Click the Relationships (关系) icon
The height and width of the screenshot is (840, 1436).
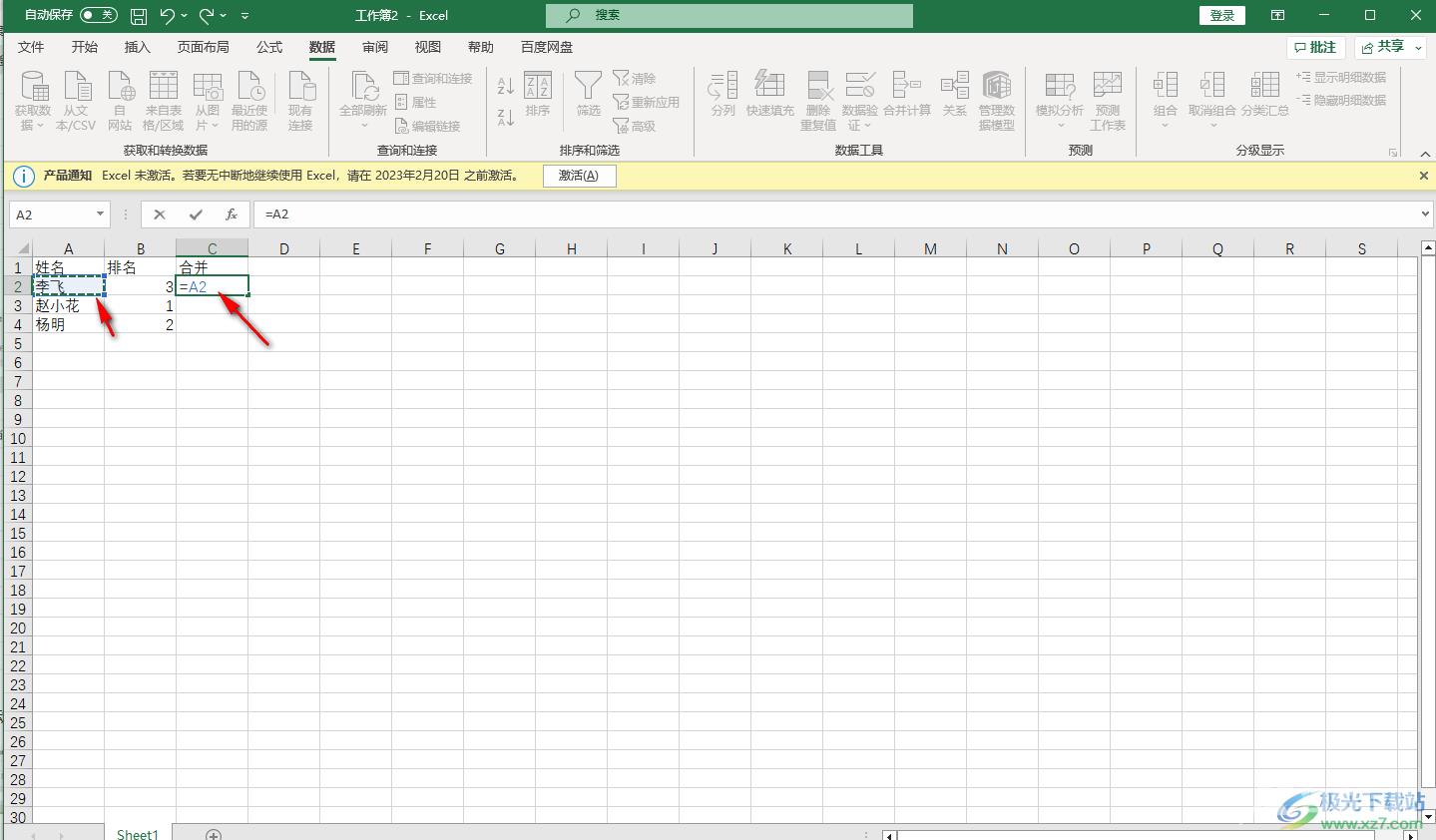click(x=955, y=95)
